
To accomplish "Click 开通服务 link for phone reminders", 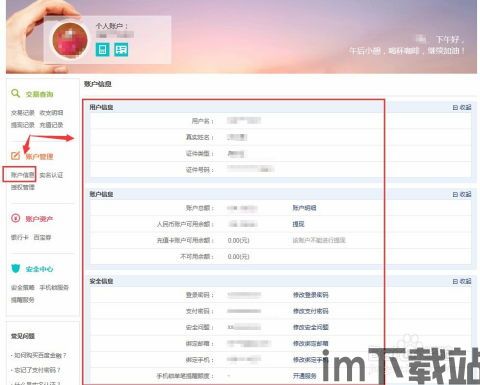I will point(304,376).
